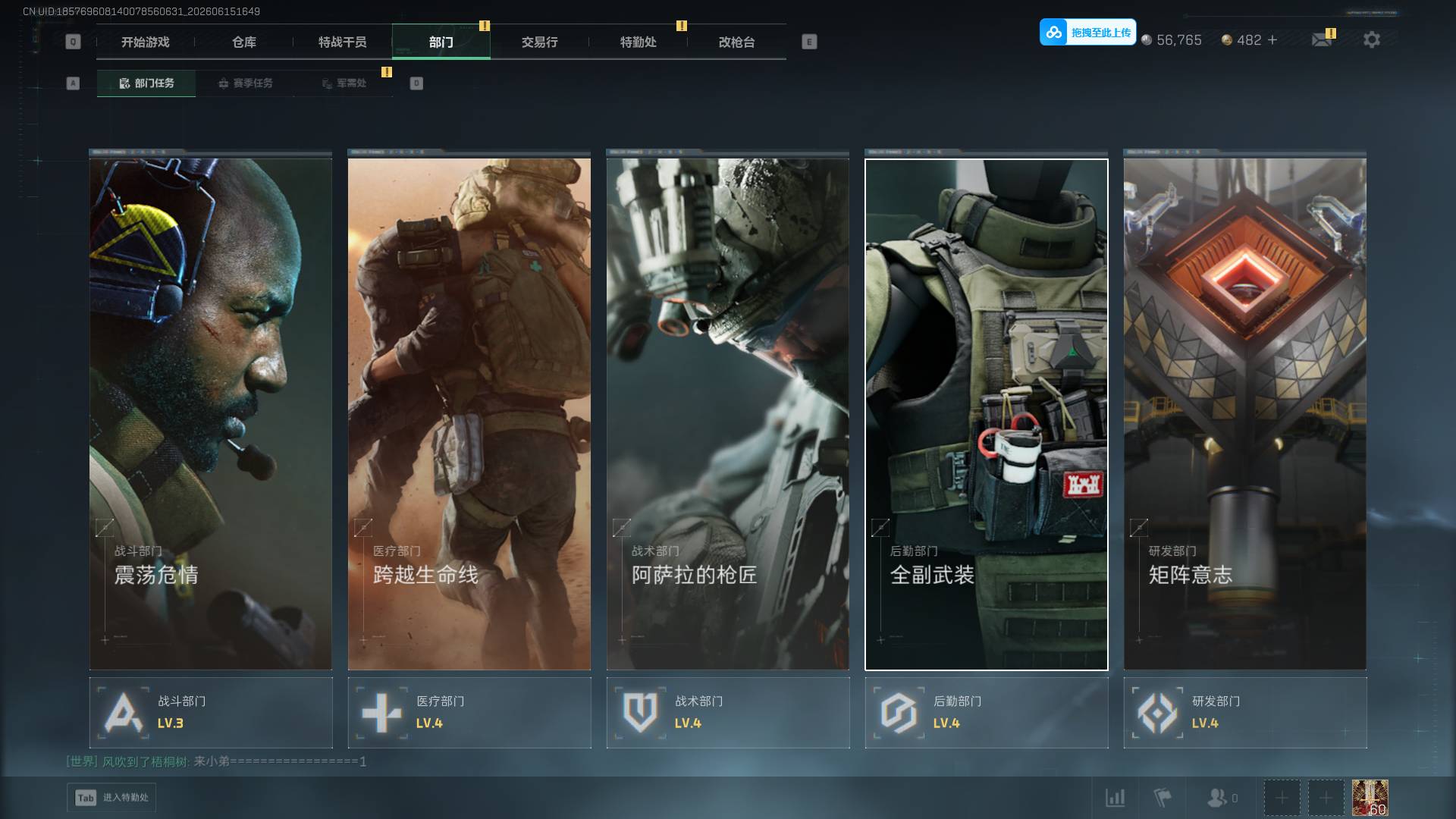Click the player avatar with level 60
This screenshot has height=819, width=1456.
click(1370, 798)
